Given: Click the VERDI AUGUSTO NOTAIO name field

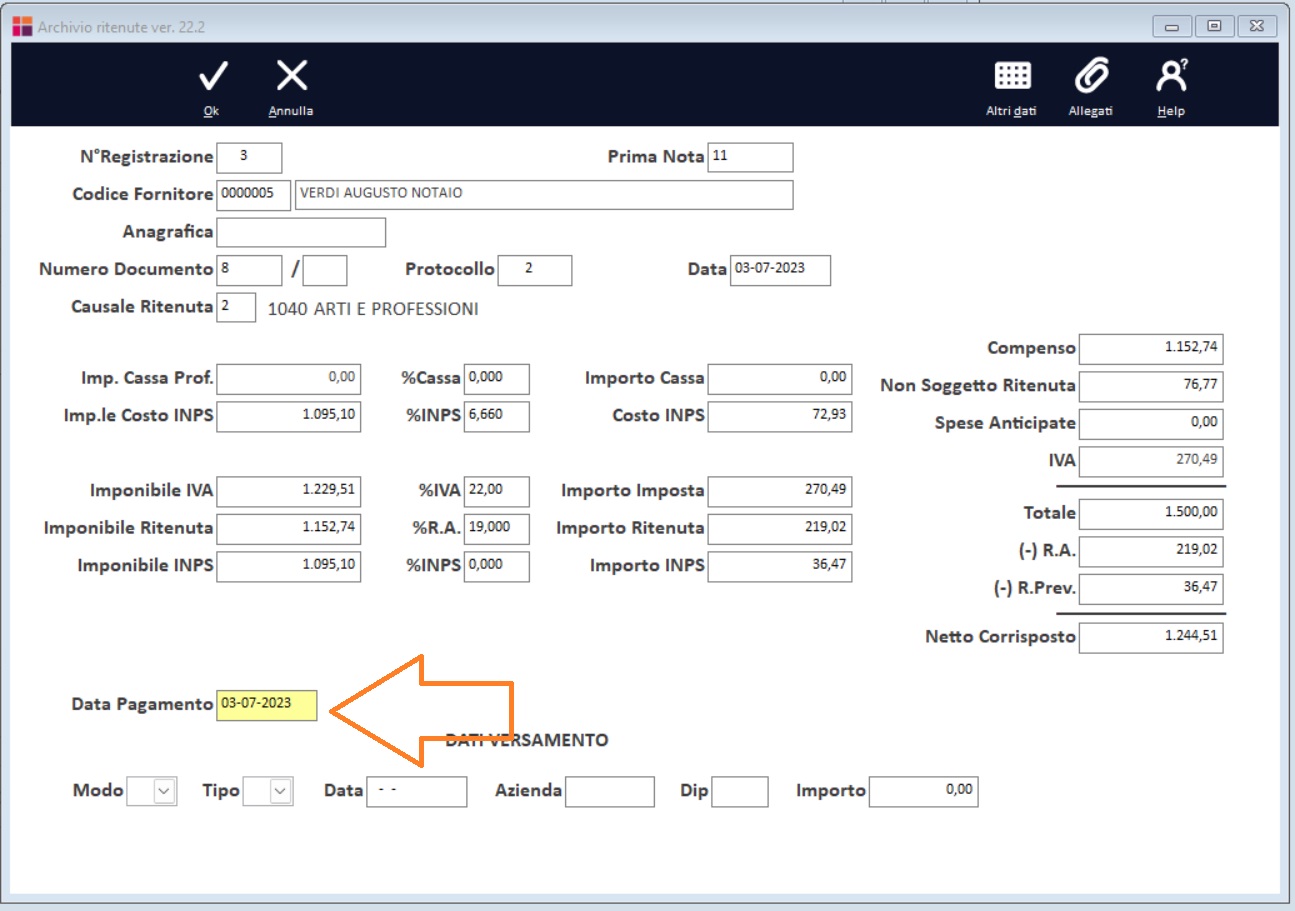Looking at the screenshot, I should pos(544,195).
